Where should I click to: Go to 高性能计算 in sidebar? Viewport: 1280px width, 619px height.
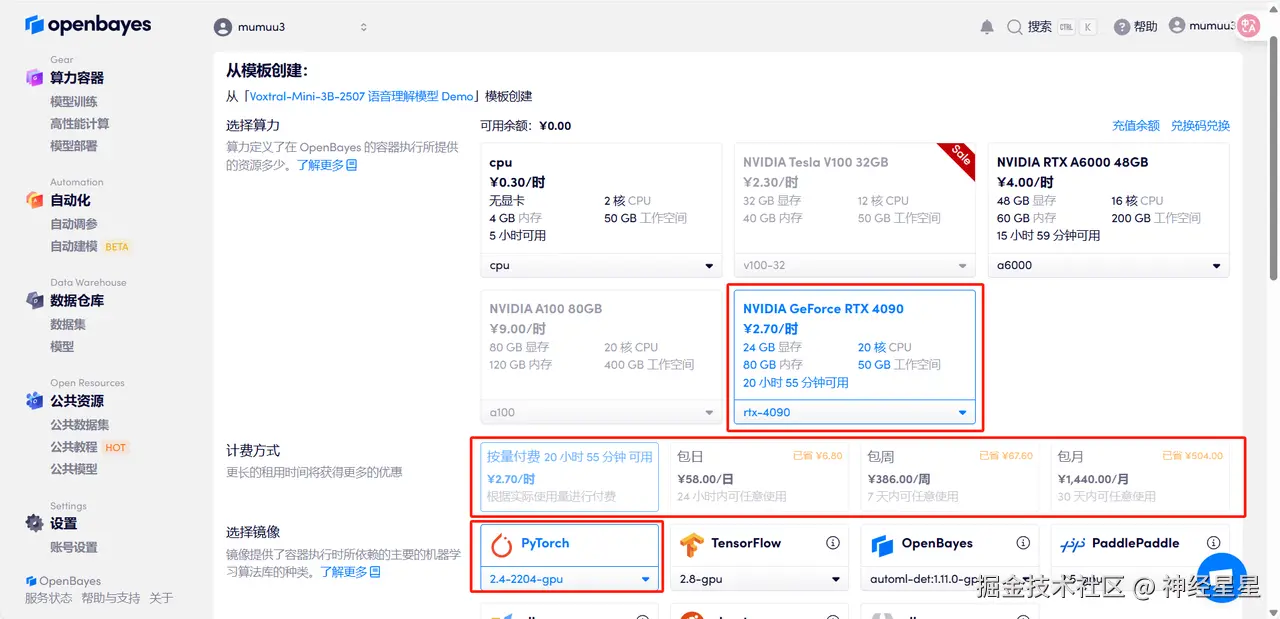click(x=80, y=124)
